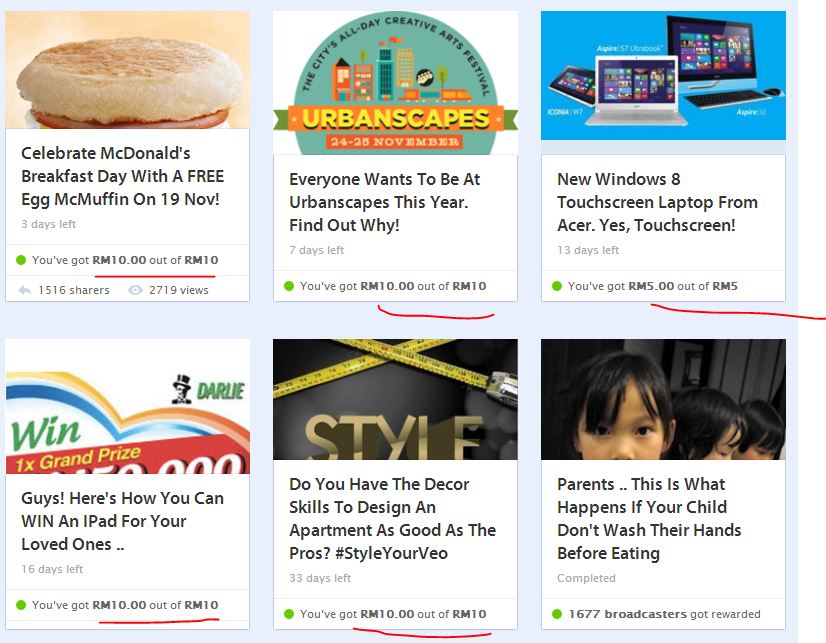
Task: Click the eye icon beside 2719 views
Action: [135, 290]
